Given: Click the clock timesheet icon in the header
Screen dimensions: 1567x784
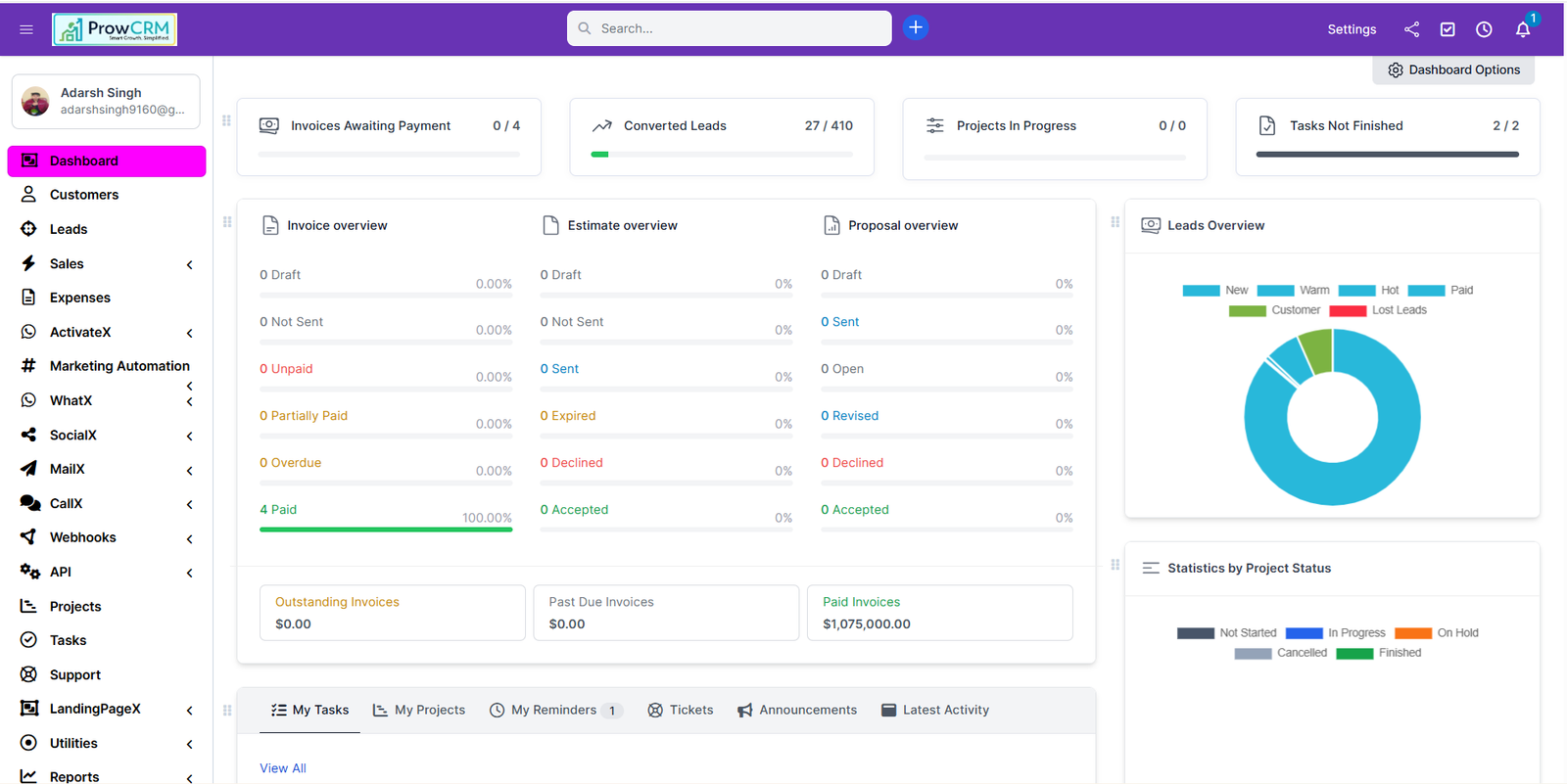Looking at the screenshot, I should pos(1484,29).
